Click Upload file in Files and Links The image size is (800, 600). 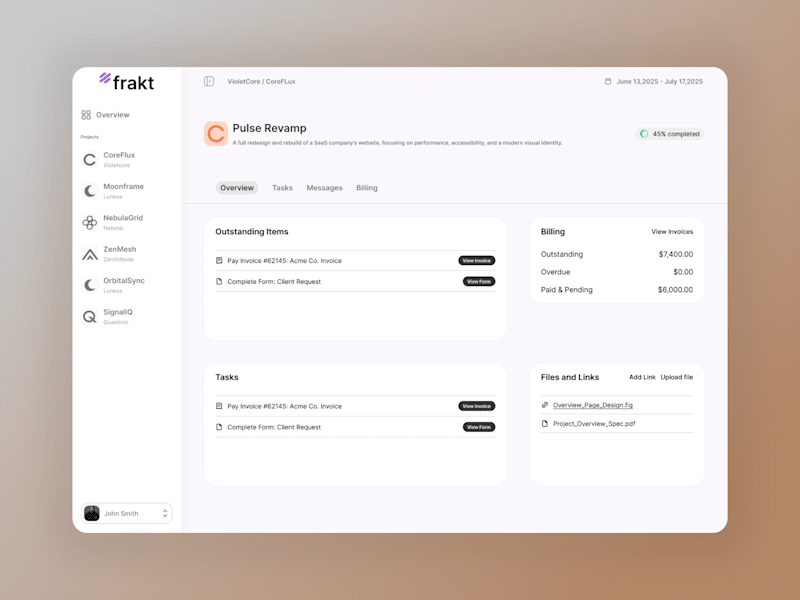coord(677,377)
